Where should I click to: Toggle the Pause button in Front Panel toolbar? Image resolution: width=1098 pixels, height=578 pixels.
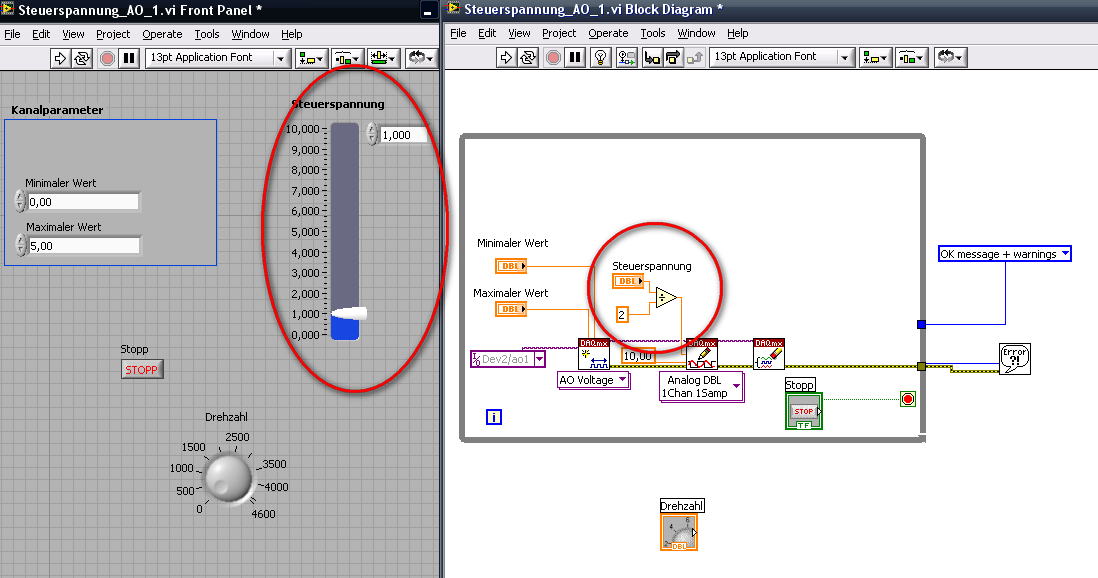[x=129, y=58]
